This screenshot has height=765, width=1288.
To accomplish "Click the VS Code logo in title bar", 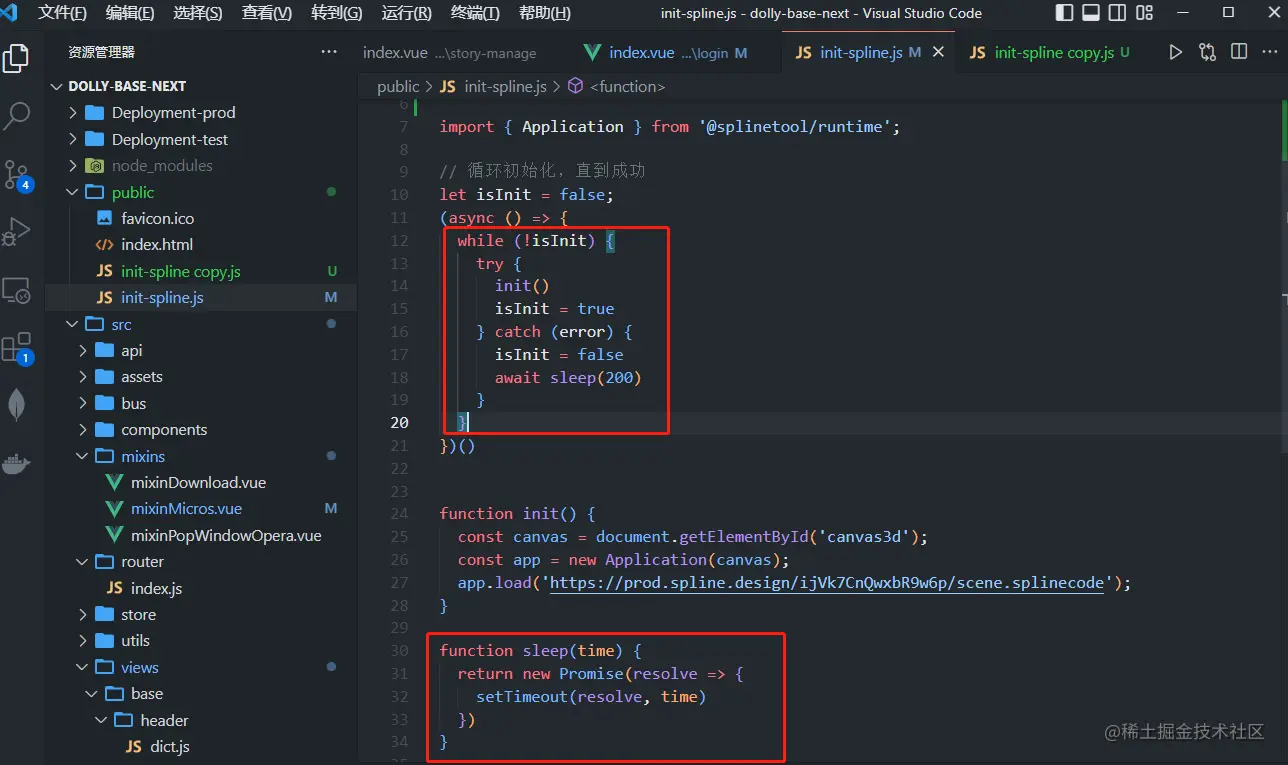I will pyautogui.click(x=10, y=13).
